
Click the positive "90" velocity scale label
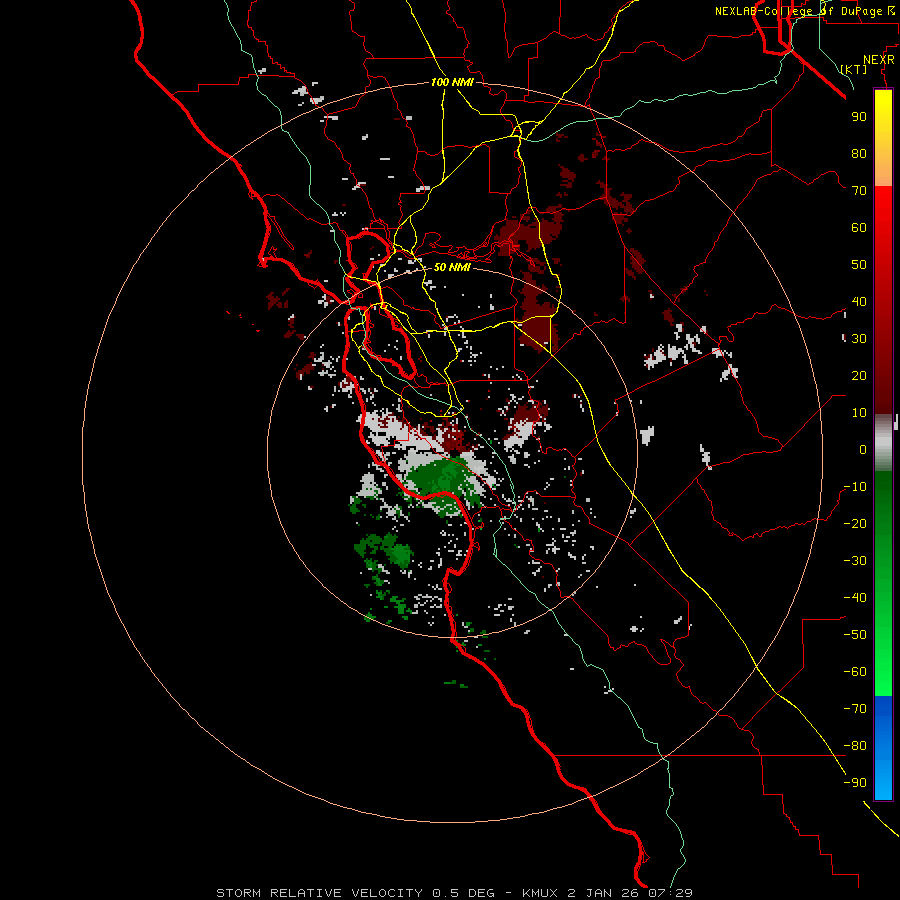(859, 117)
